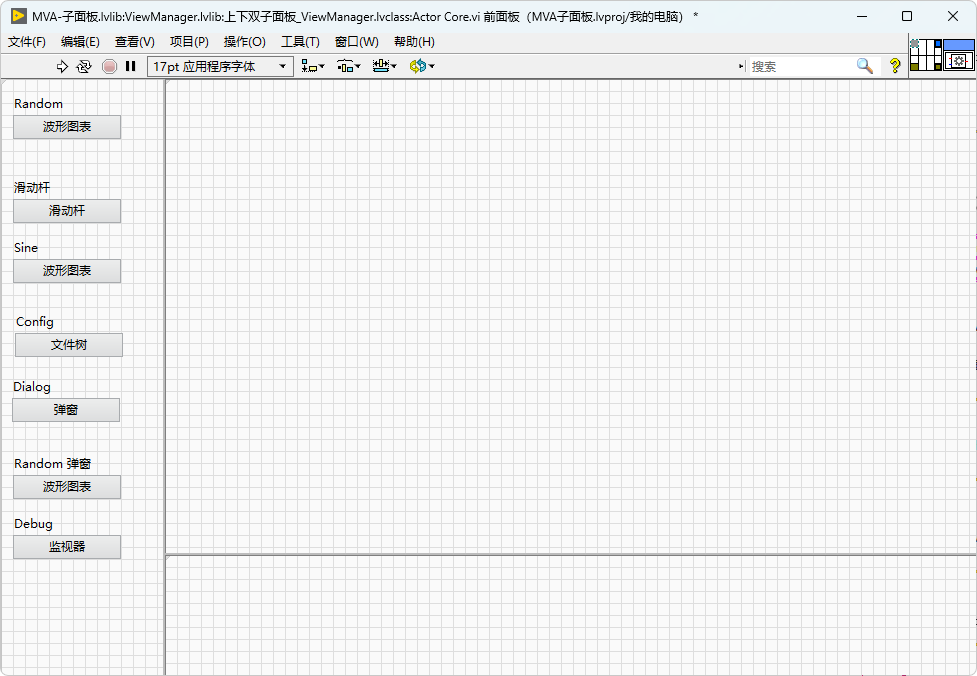Screen dimensions: 977x676
Task: Open the 查看(V) menu
Action: pos(135,42)
